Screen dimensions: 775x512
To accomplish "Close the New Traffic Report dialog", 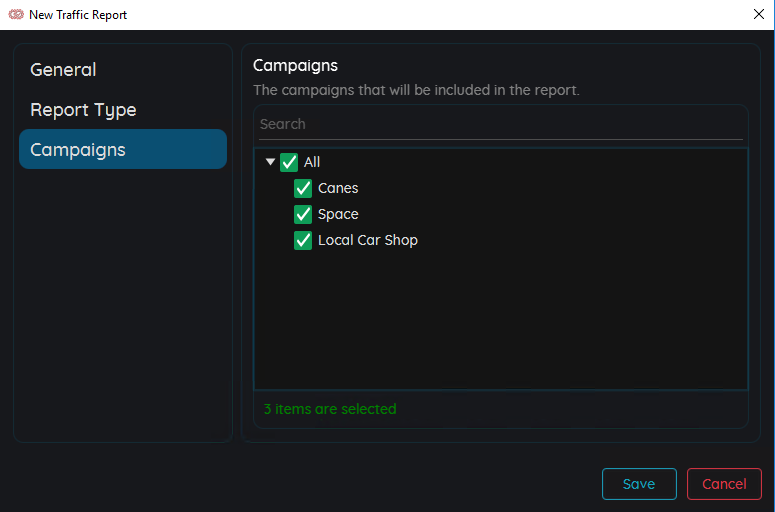I will [759, 14].
